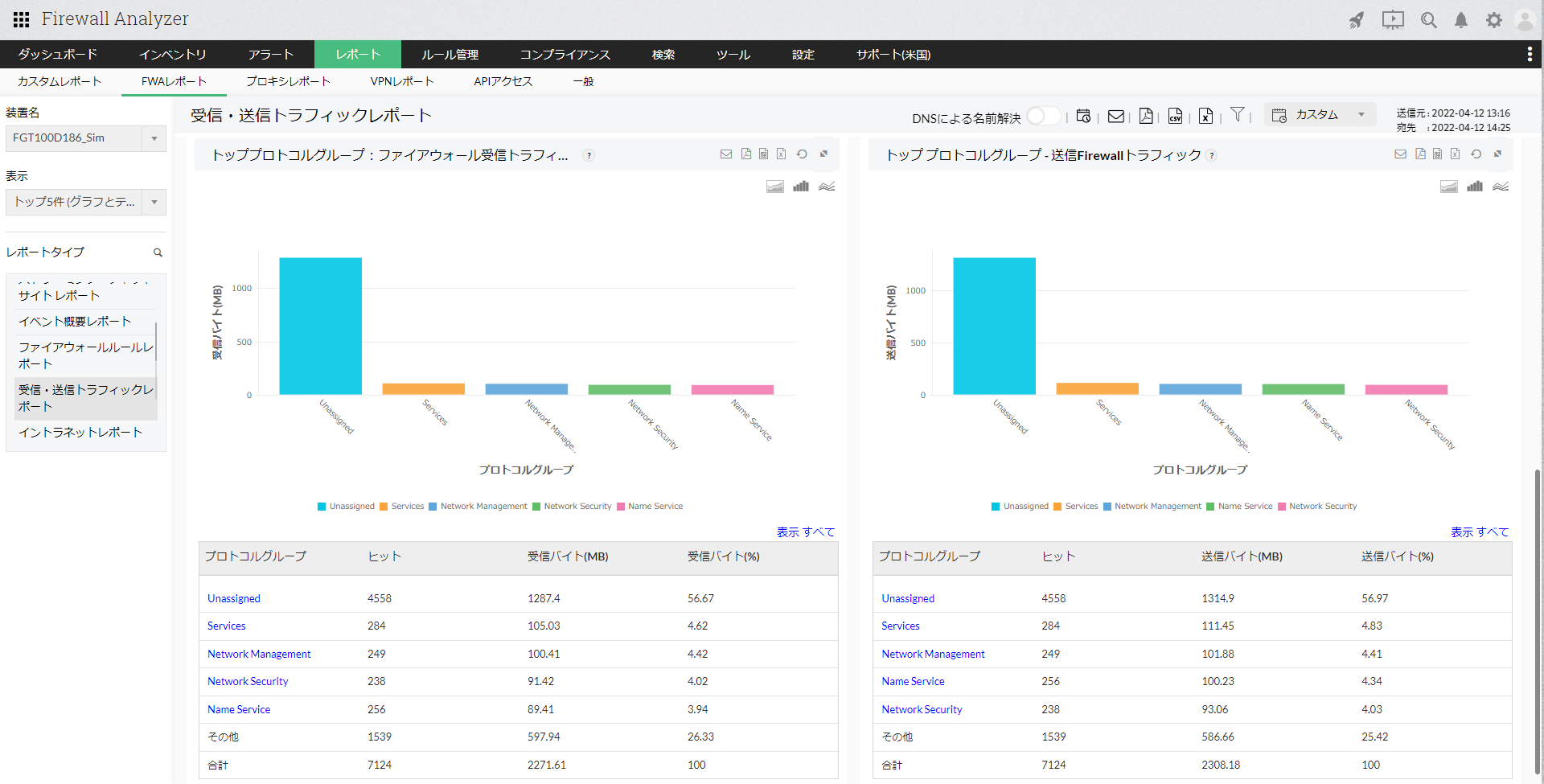Image resolution: width=1544 pixels, height=784 pixels.
Task: Switch received traffic chart to area view
Action: [x=774, y=187]
